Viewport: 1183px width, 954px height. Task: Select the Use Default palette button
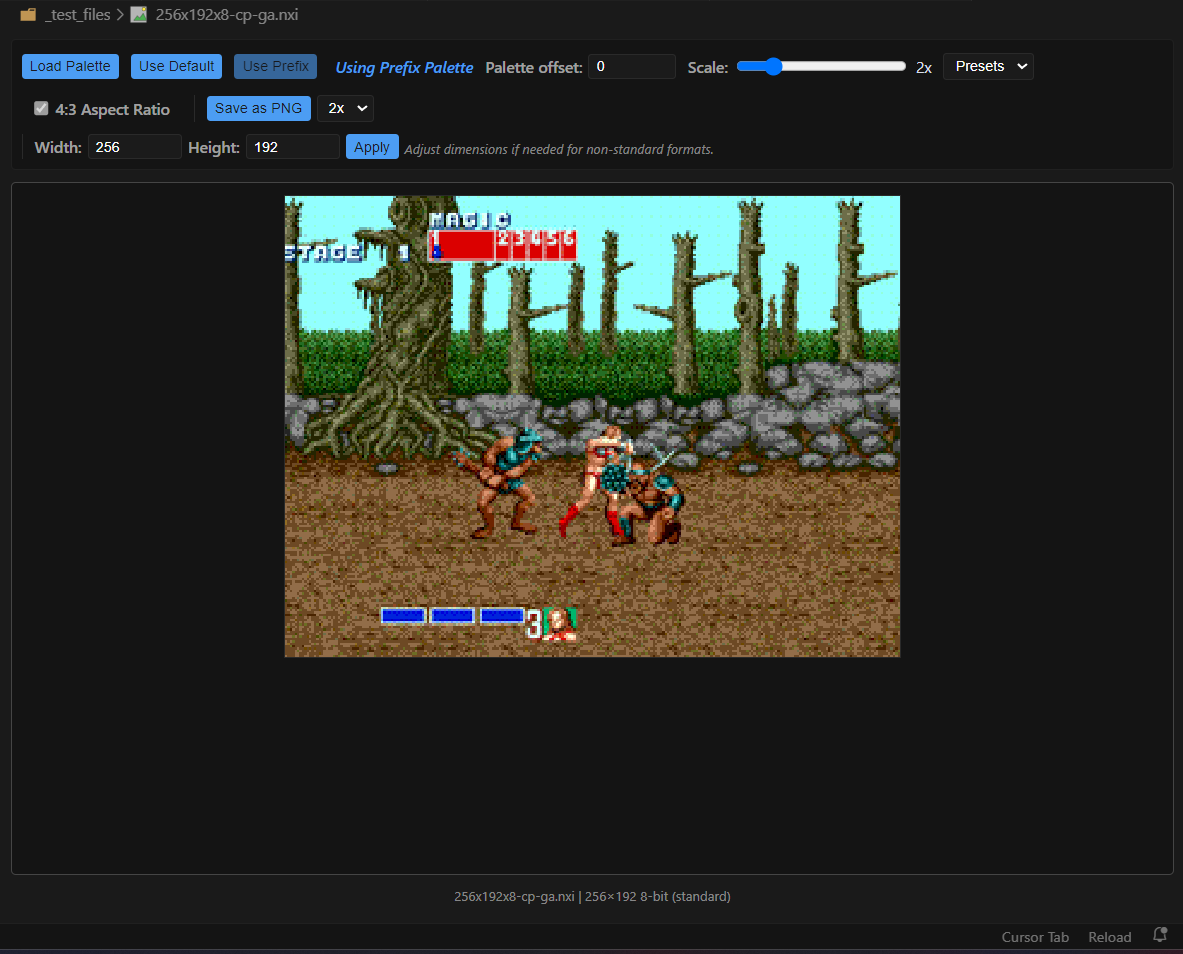[177, 66]
